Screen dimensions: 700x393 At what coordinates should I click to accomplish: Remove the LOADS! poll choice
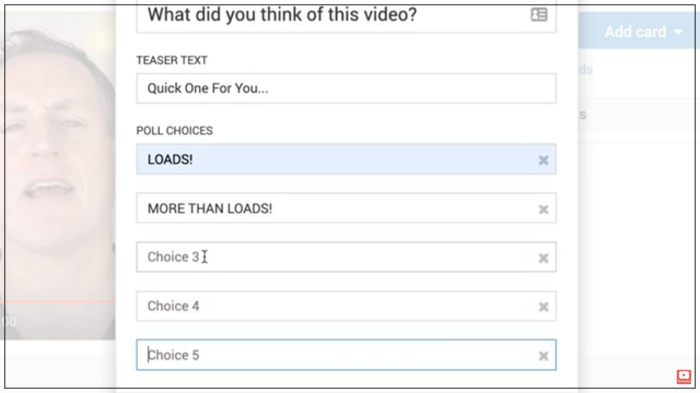coord(543,160)
